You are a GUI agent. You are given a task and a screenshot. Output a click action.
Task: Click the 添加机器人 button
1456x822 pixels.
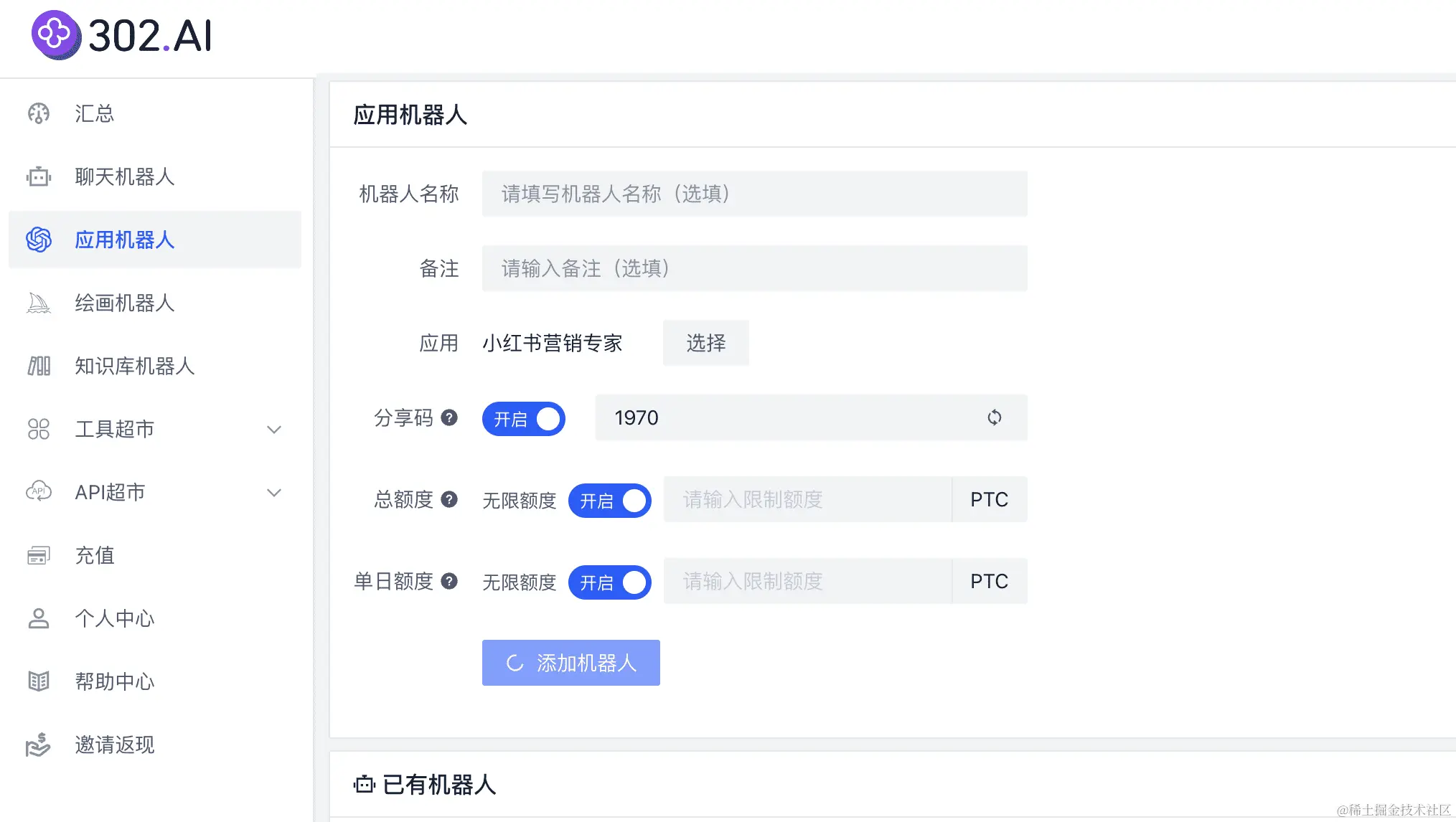pos(571,663)
